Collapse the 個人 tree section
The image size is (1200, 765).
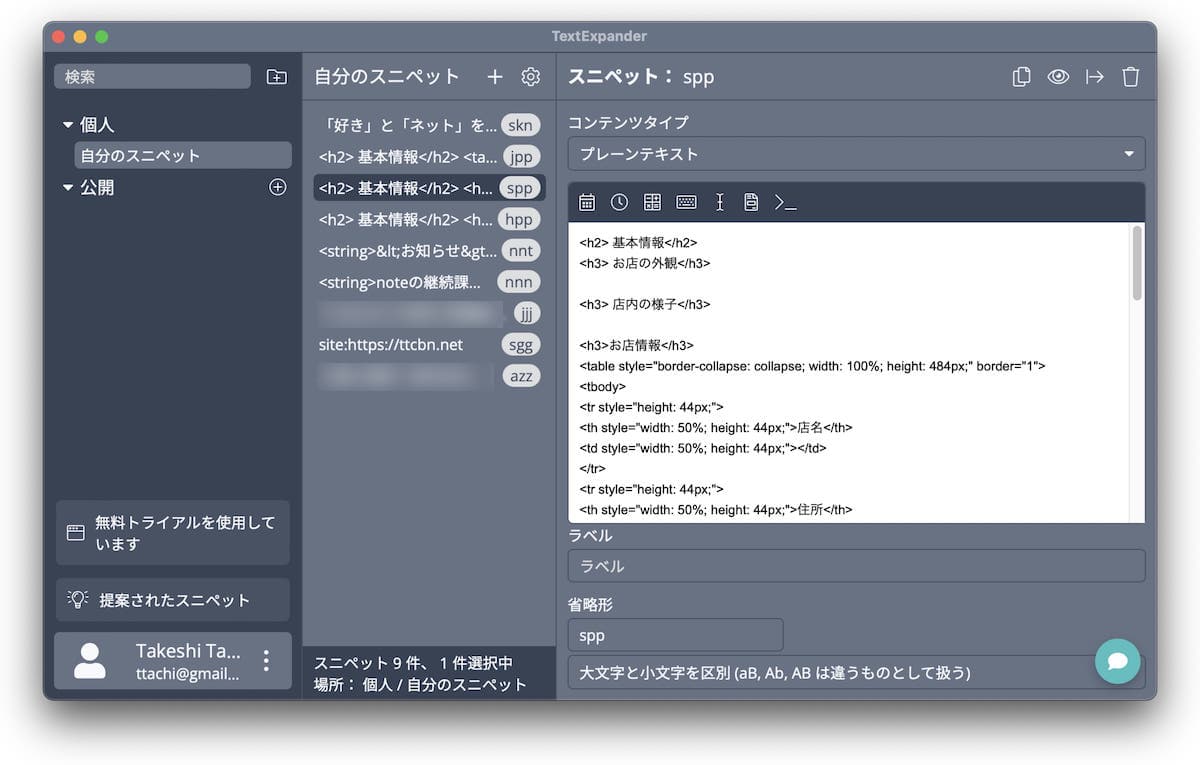coord(68,126)
